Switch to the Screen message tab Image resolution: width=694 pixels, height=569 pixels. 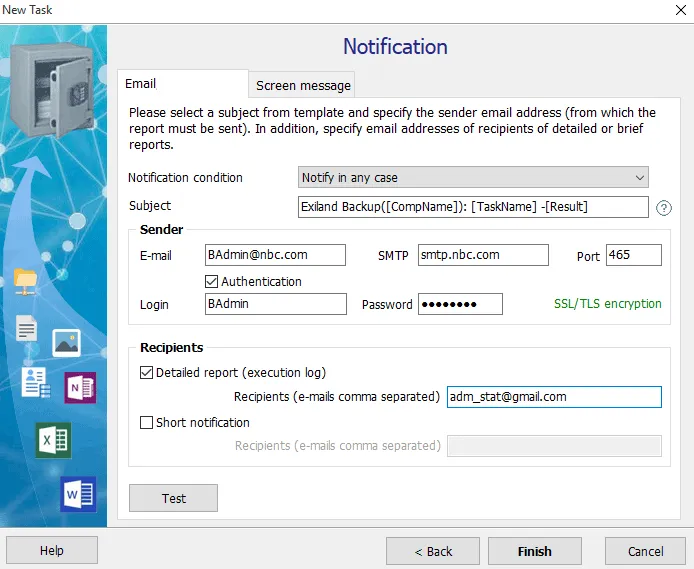click(x=303, y=85)
